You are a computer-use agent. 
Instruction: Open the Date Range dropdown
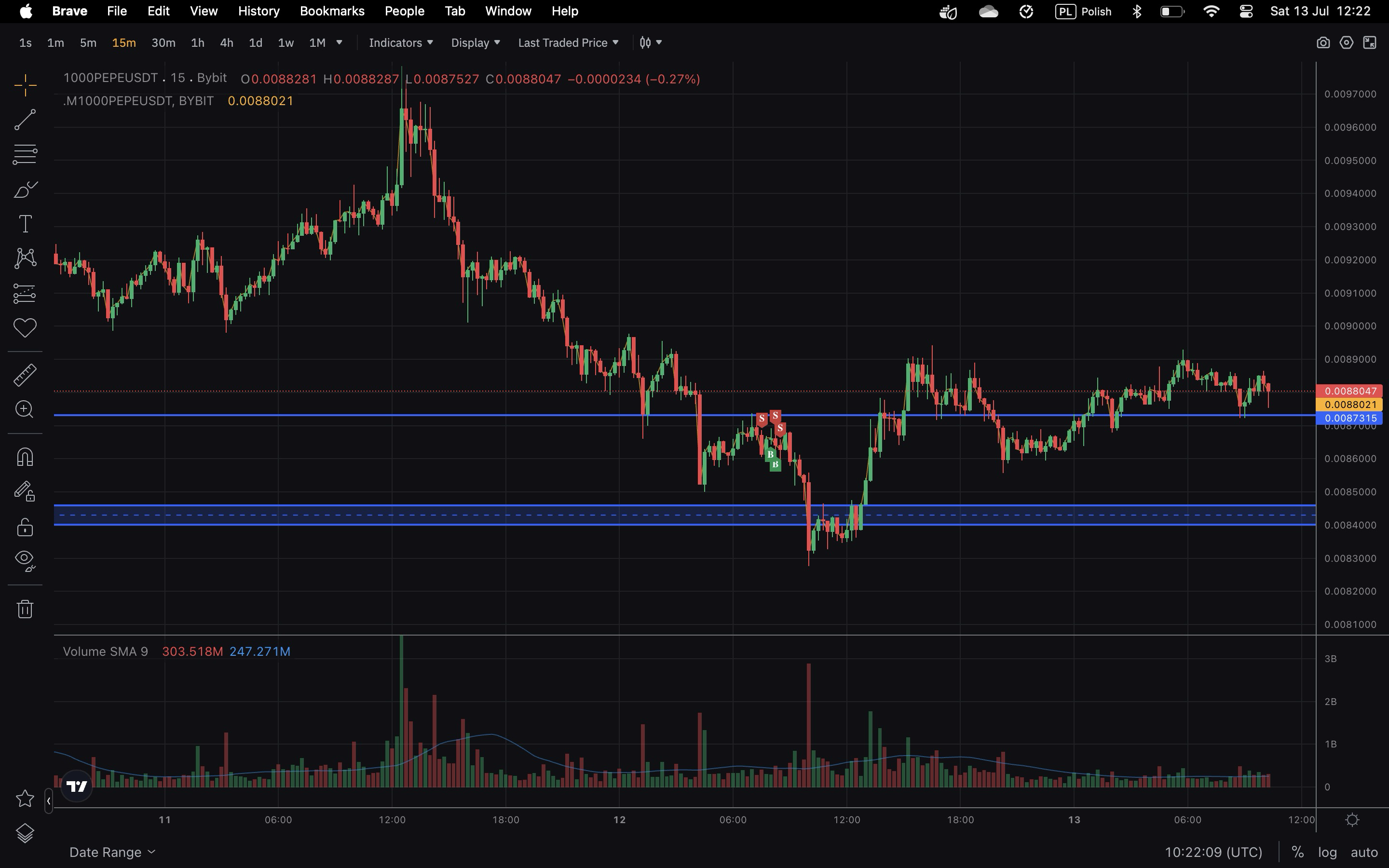coord(112,852)
